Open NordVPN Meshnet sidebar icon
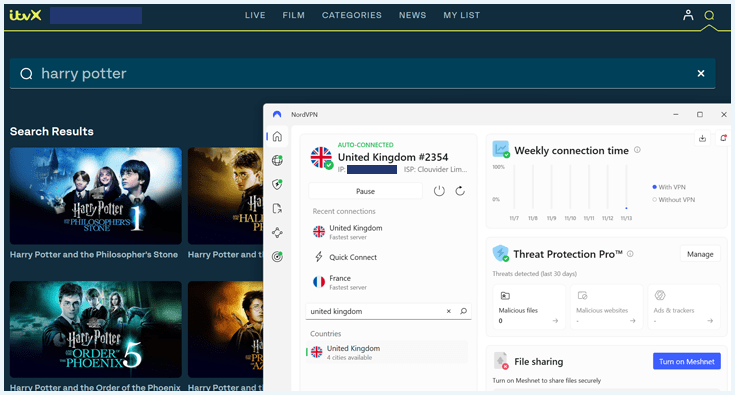The image size is (735, 395). (x=277, y=232)
